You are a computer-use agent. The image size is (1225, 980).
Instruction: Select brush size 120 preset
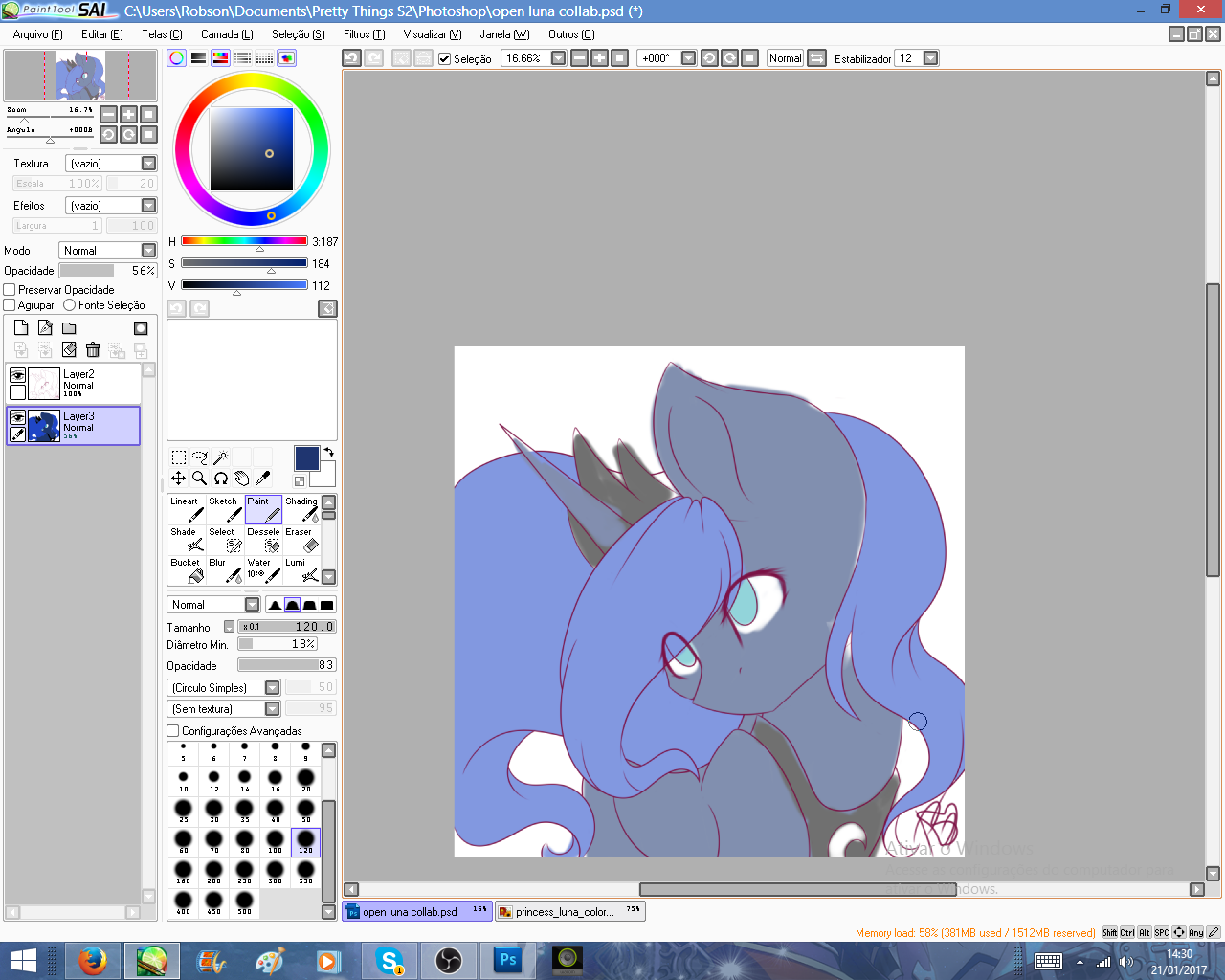pos(305,842)
